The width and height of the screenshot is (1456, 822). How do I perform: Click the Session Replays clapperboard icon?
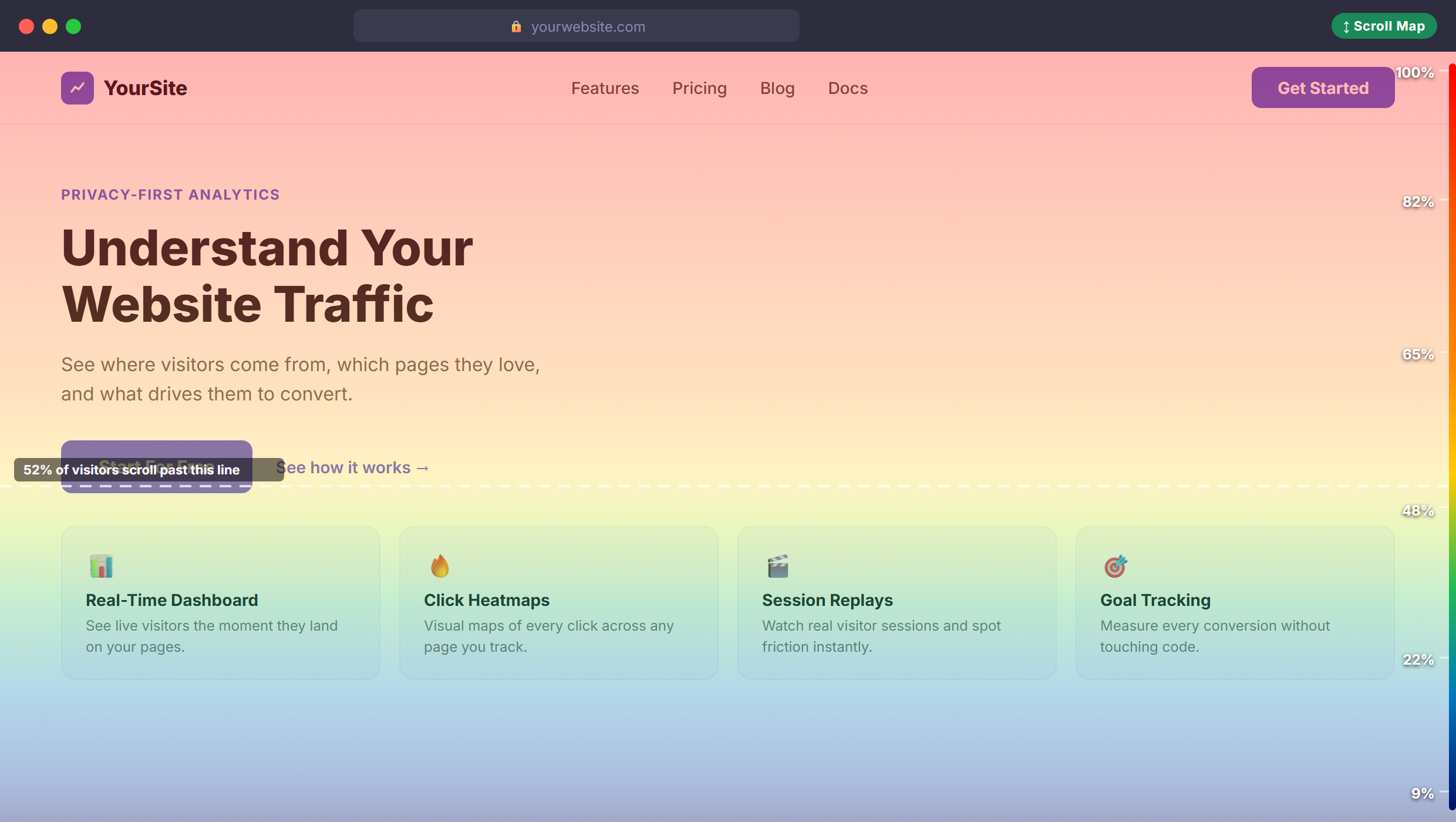[x=778, y=566]
